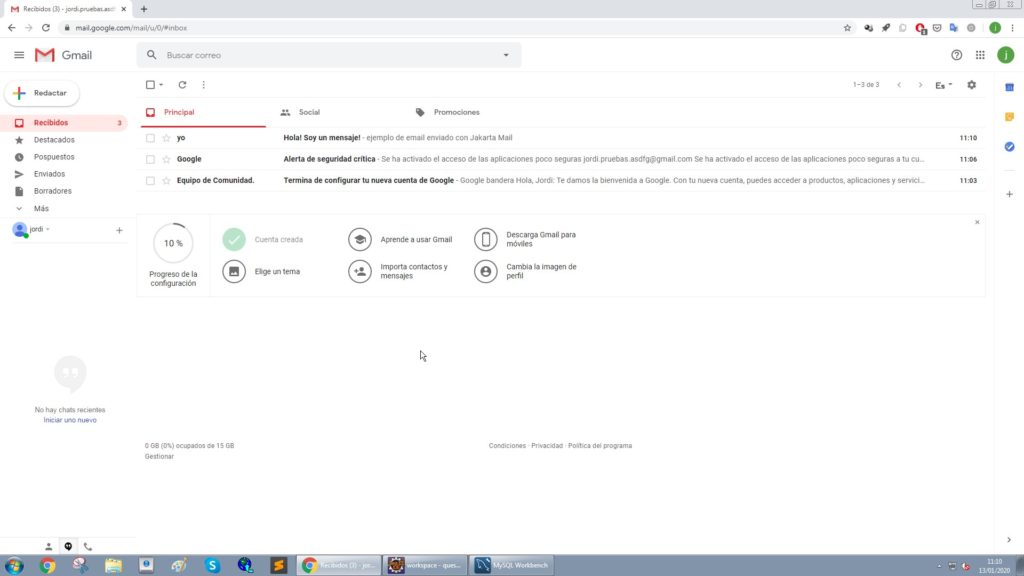Open Google Calendar in the side panel
This screenshot has width=1024, height=576.
[x=1010, y=87]
